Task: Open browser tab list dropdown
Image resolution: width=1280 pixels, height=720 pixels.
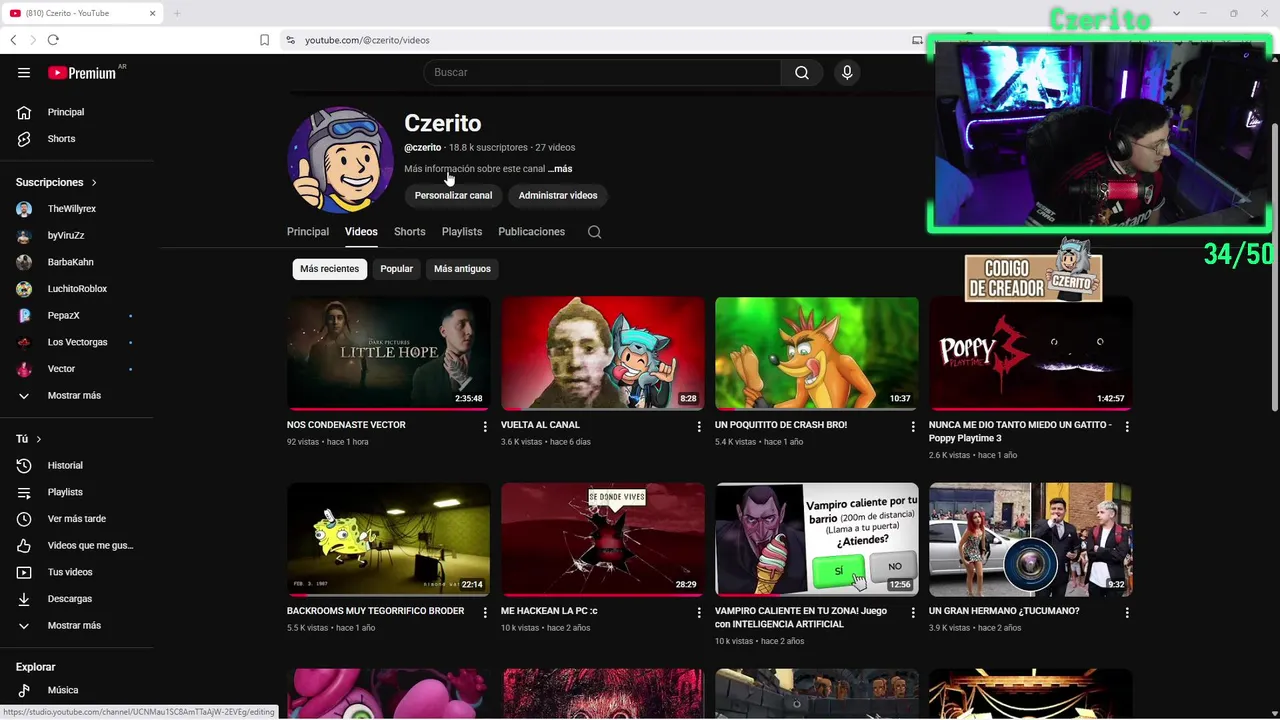Action: click(x=1176, y=13)
